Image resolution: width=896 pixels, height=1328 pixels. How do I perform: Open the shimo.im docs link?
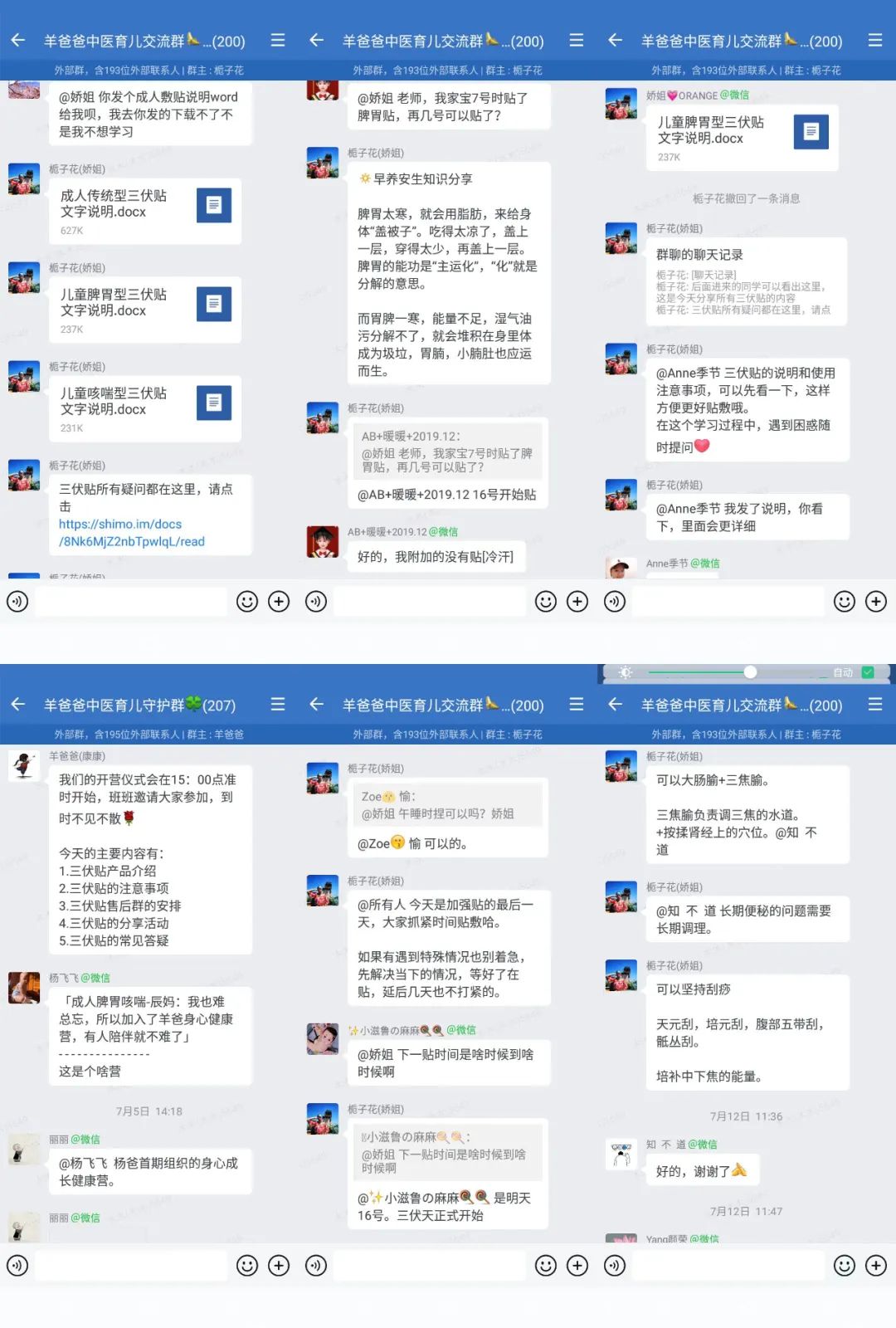pos(131,533)
